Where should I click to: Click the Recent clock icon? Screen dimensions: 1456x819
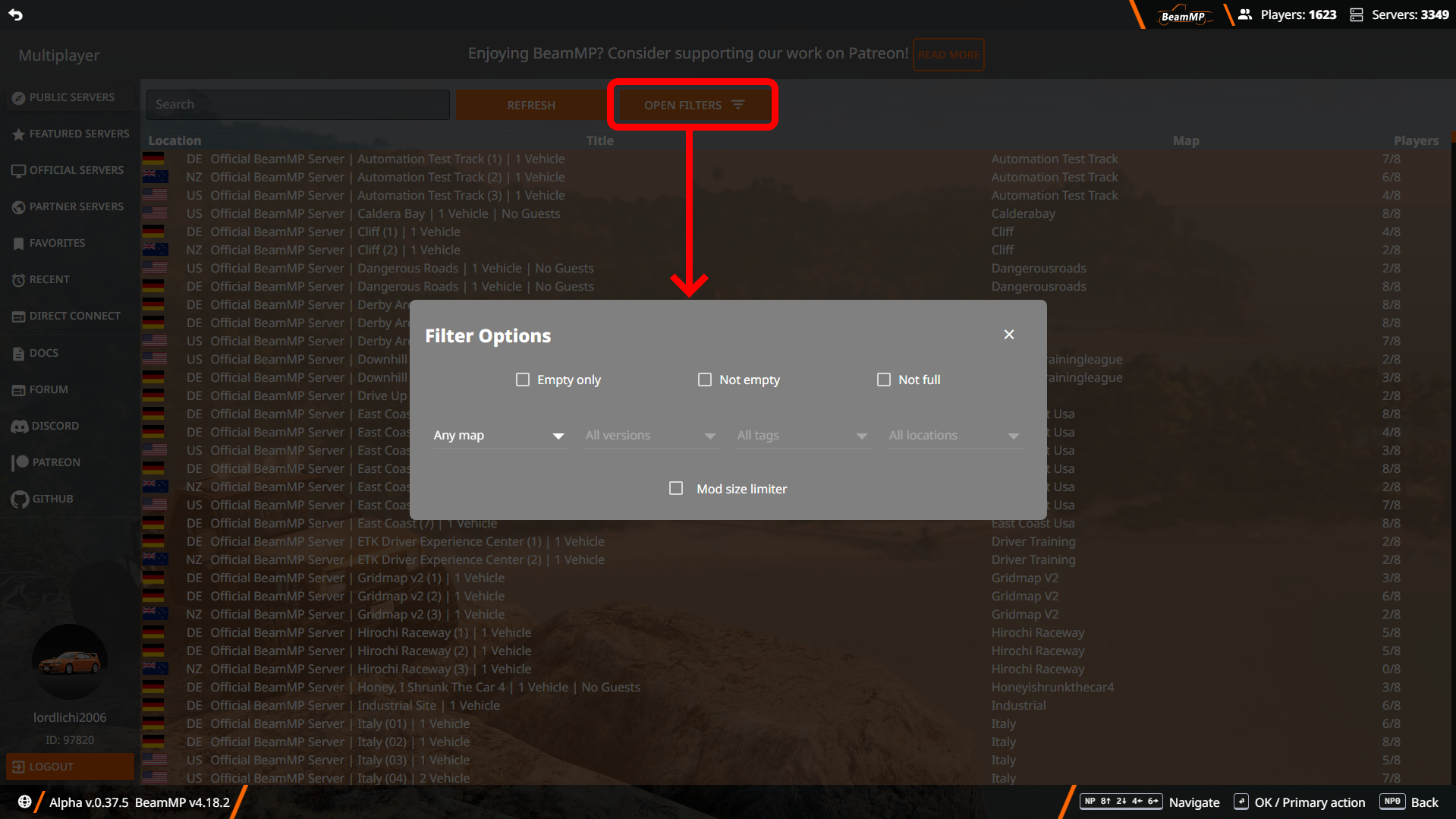tap(19, 280)
